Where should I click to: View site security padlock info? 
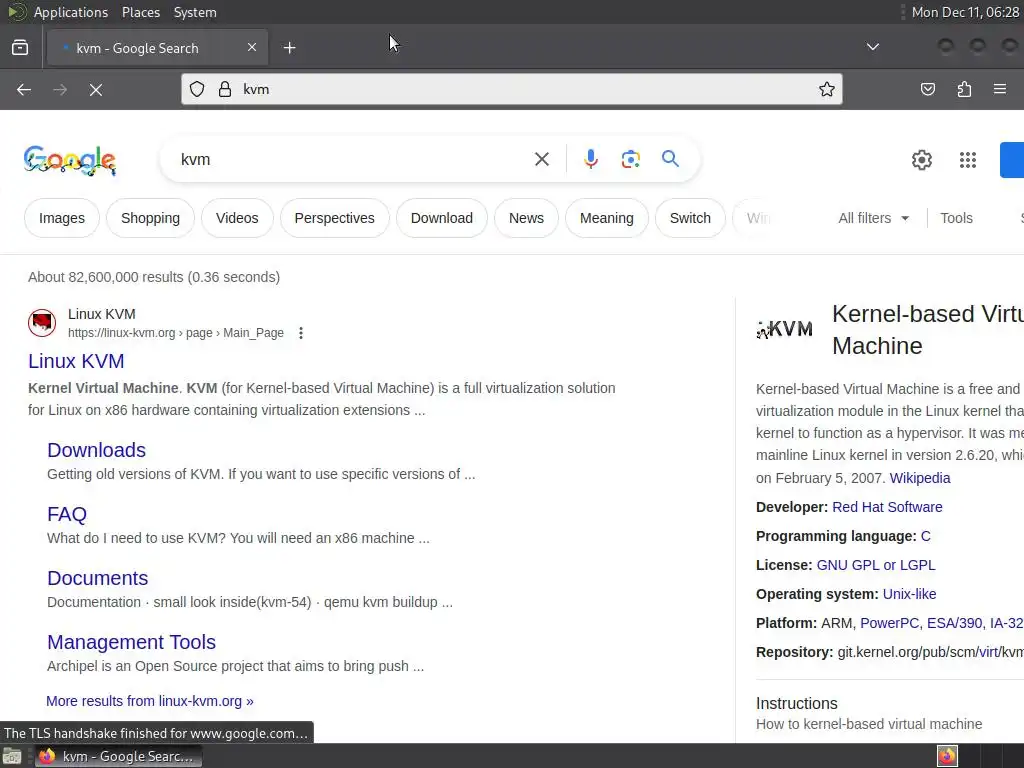pyautogui.click(x=225, y=89)
